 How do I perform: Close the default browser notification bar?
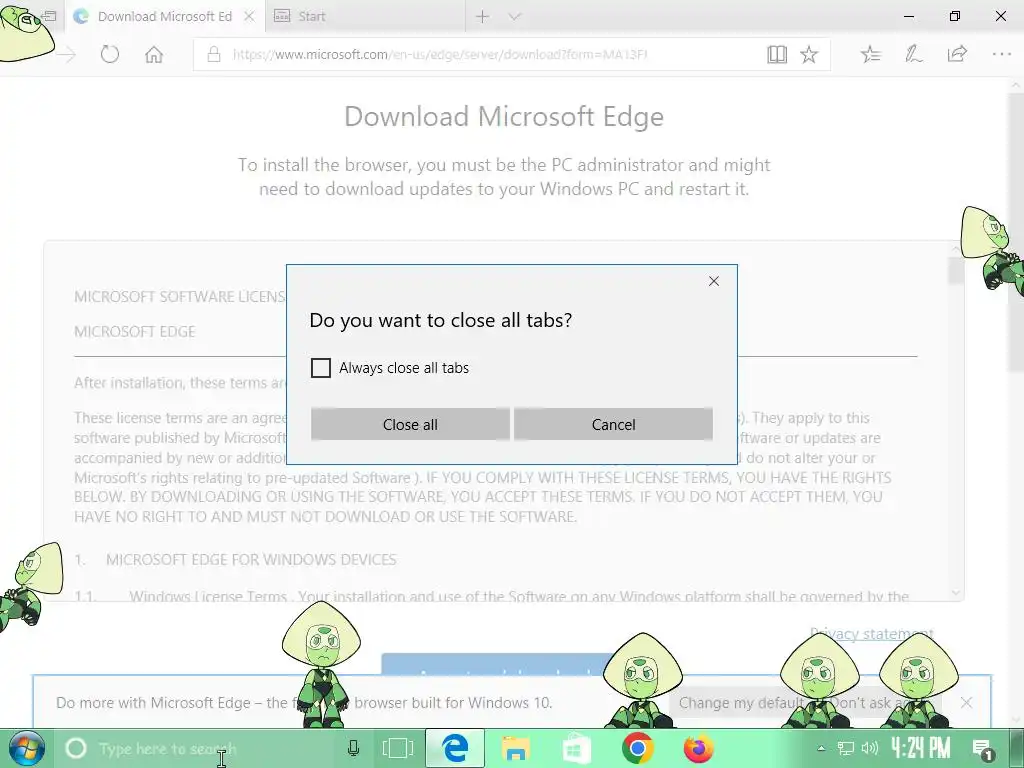point(967,703)
